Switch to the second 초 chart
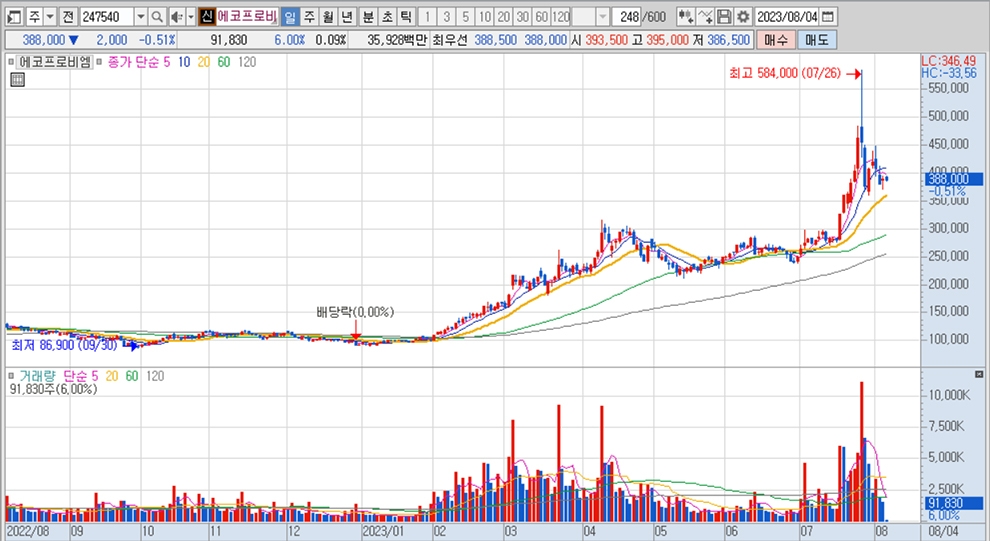The height and width of the screenshot is (541, 990). [387, 16]
